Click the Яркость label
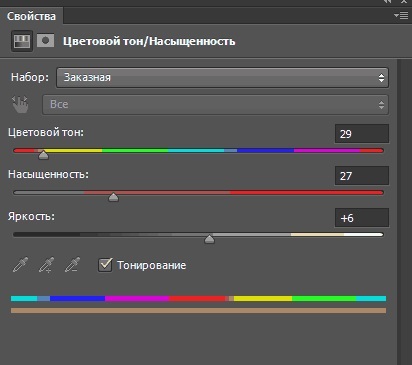The height and width of the screenshot is (365, 412). tap(31, 217)
